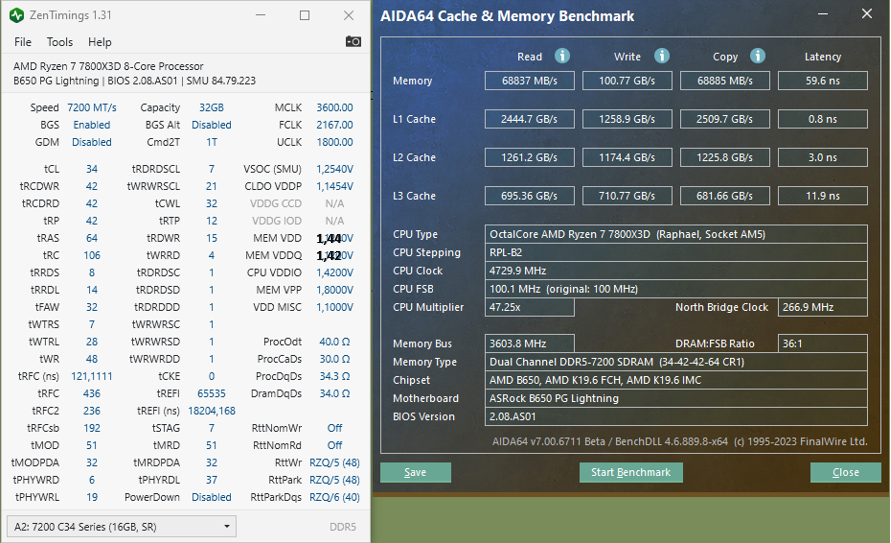Click the CPU FSB field 100.1 MHz

click(676, 289)
